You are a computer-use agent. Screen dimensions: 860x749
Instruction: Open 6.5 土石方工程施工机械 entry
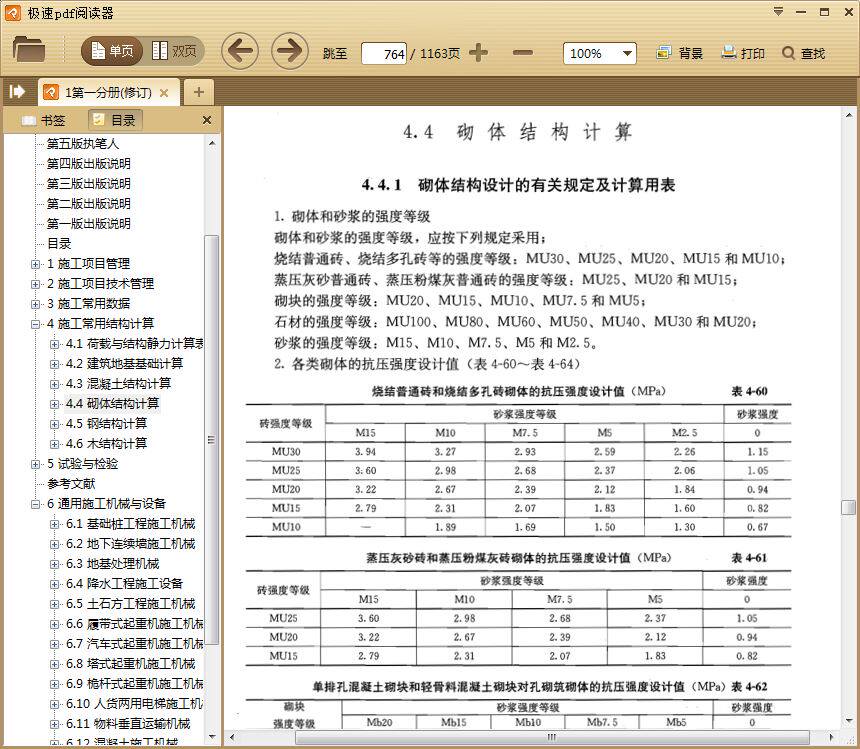pos(131,604)
